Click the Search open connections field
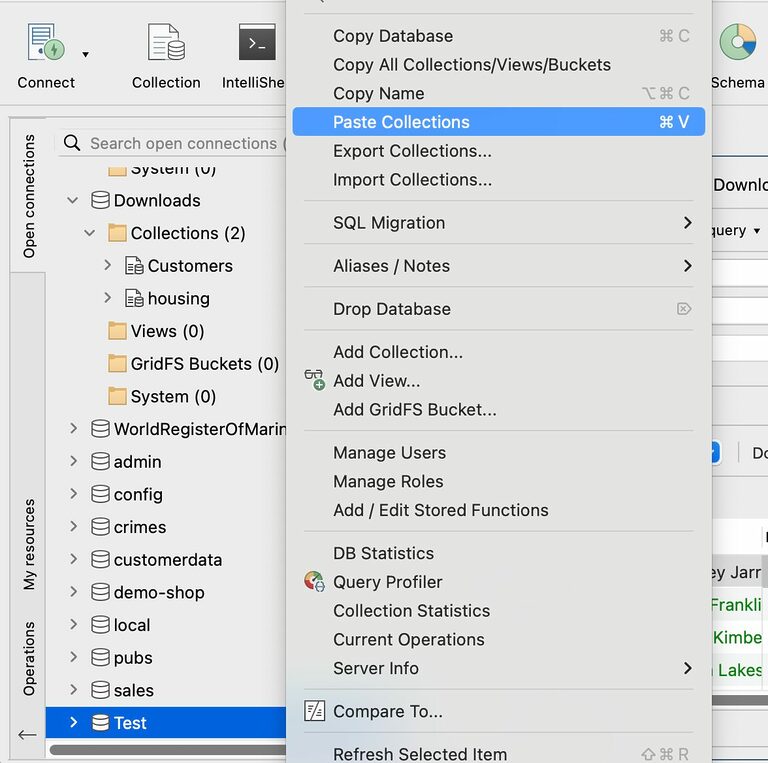 tap(180, 144)
